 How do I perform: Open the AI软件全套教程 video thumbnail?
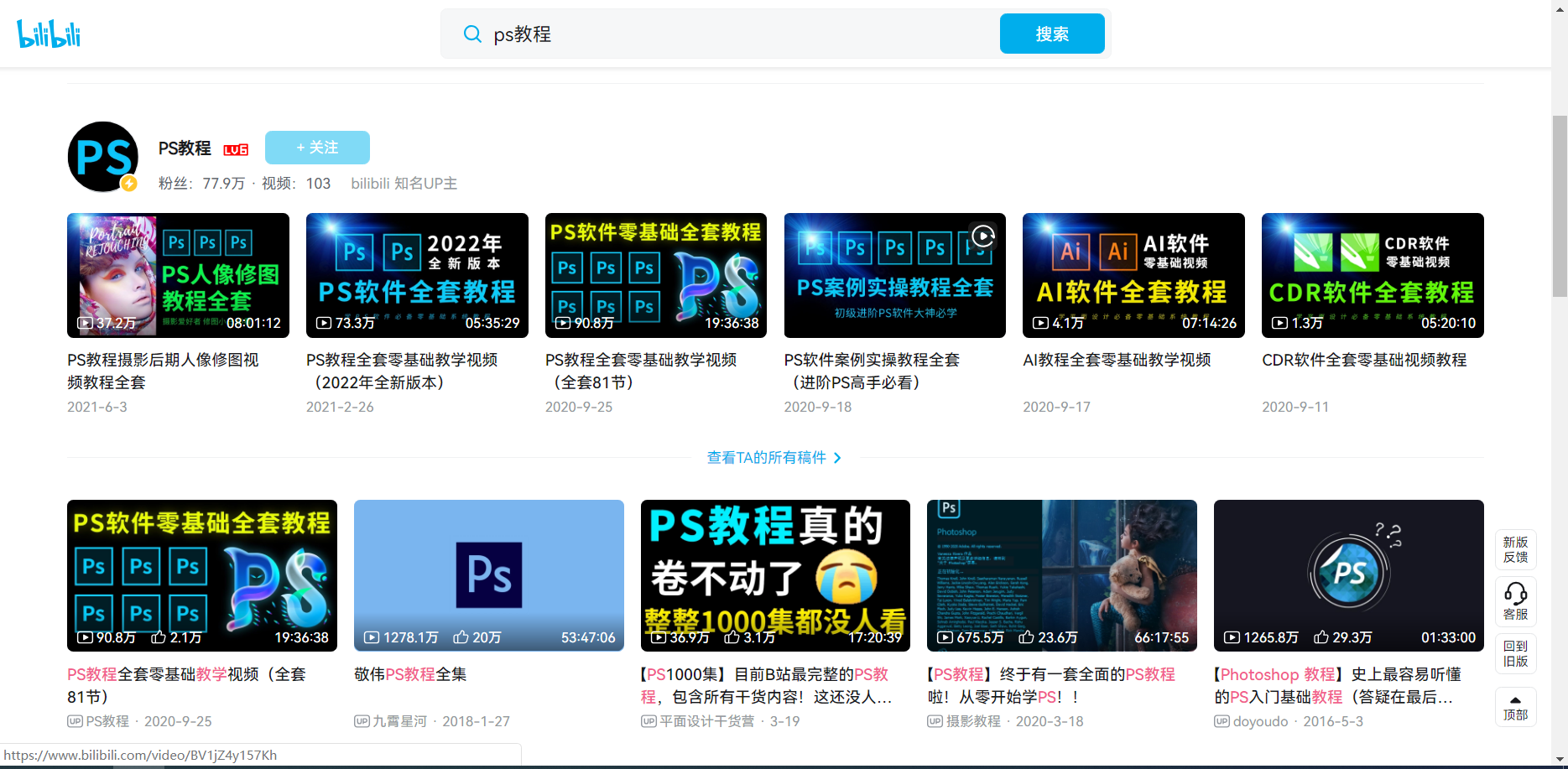(1133, 275)
